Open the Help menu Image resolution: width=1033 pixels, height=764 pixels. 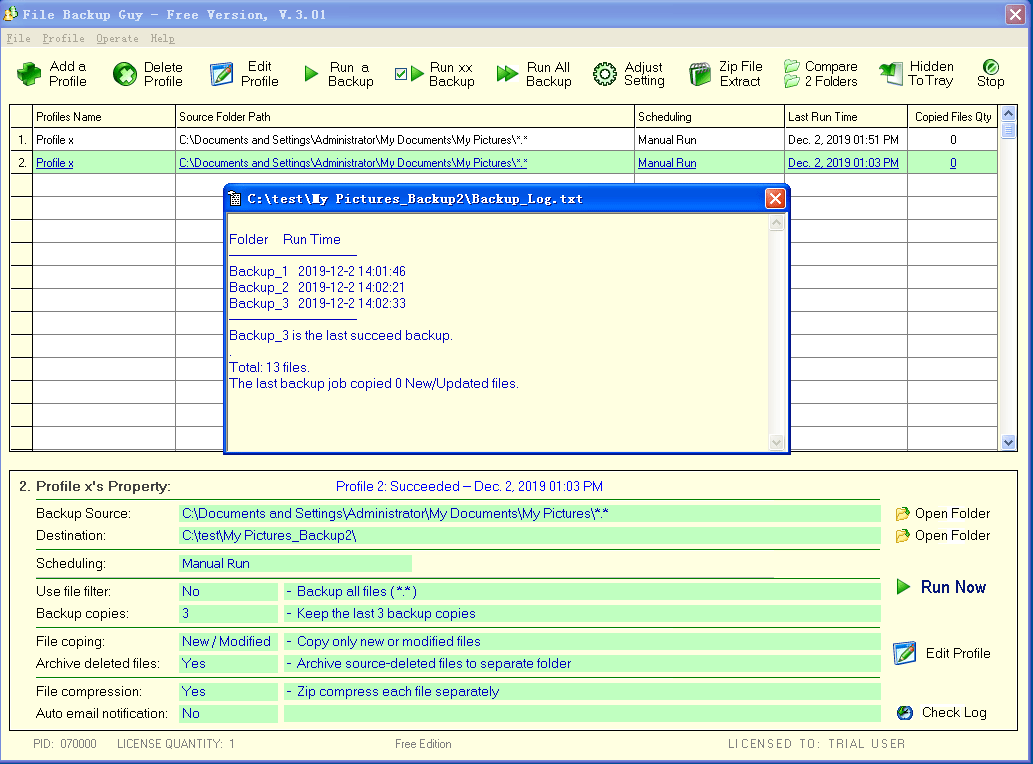point(162,38)
